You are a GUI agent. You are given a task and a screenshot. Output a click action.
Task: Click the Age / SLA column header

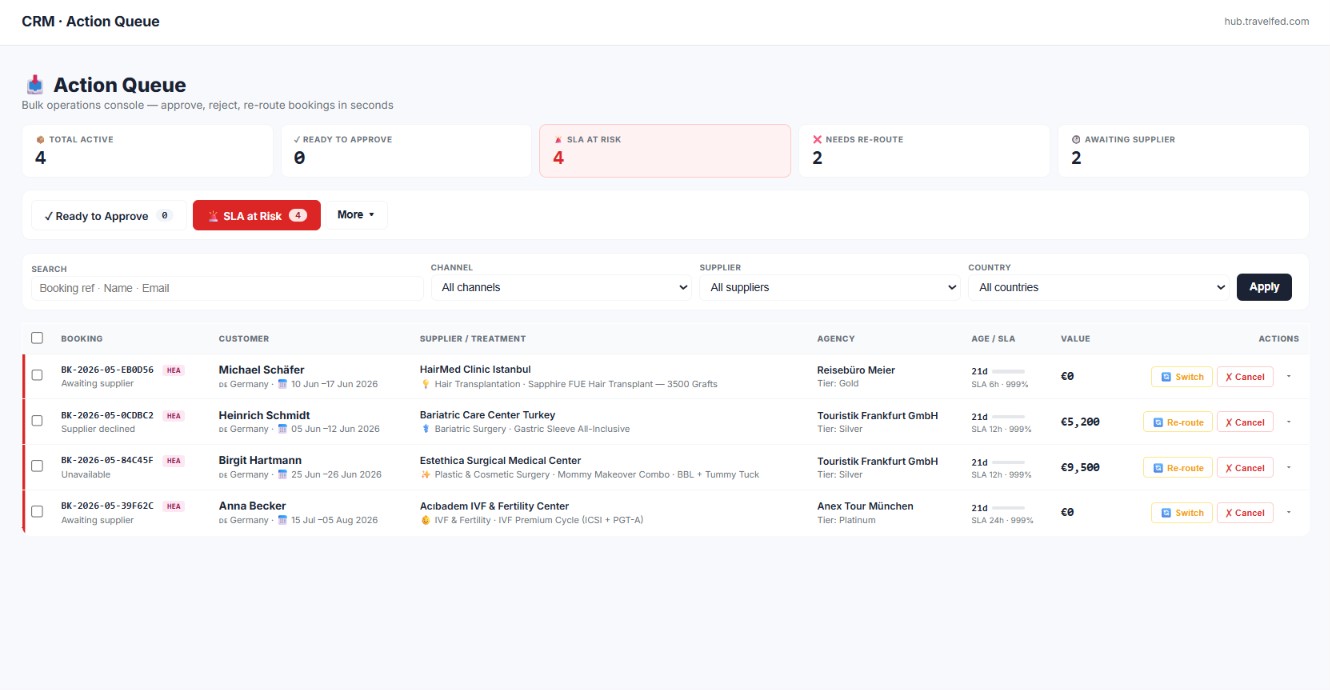[993, 339]
